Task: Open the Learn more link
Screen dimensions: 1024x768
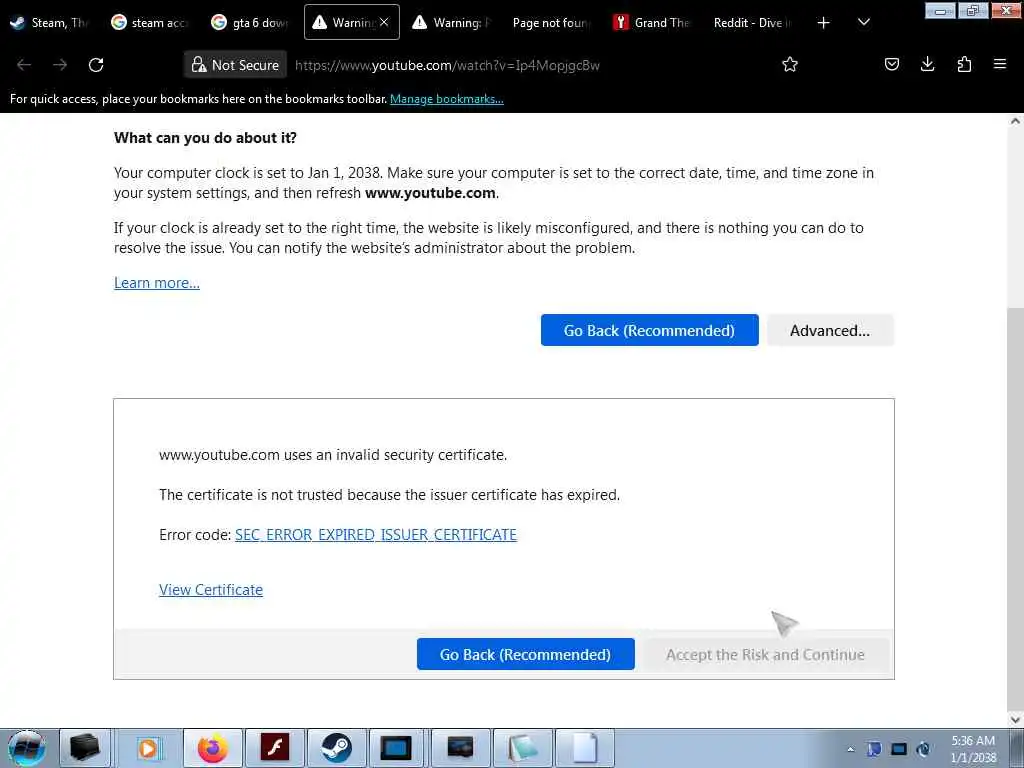Action: (x=157, y=283)
